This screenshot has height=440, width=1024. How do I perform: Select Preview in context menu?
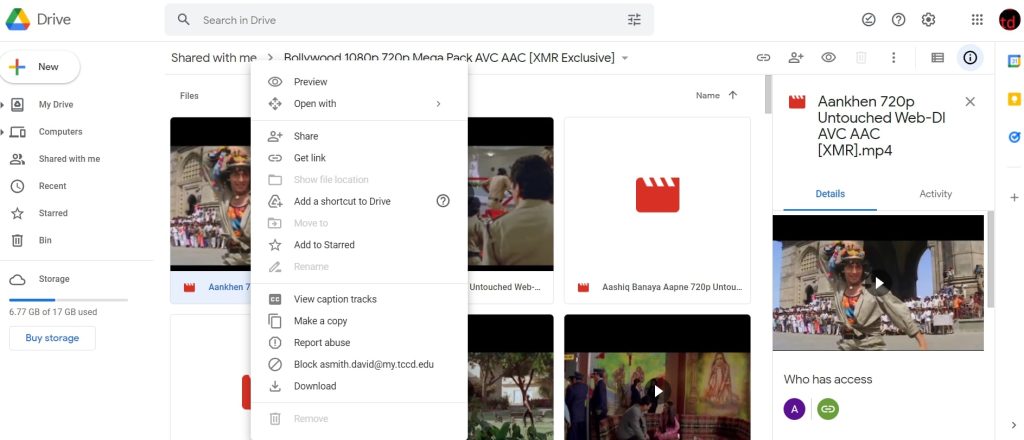pyautogui.click(x=359, y=82)
